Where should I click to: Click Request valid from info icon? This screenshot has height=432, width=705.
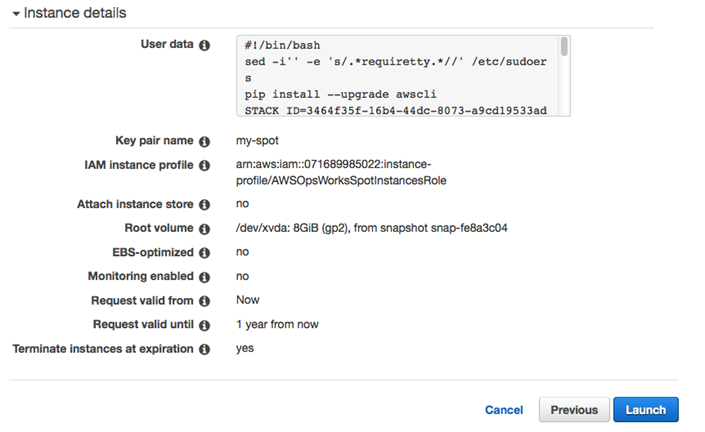click(x=204, y=301)
